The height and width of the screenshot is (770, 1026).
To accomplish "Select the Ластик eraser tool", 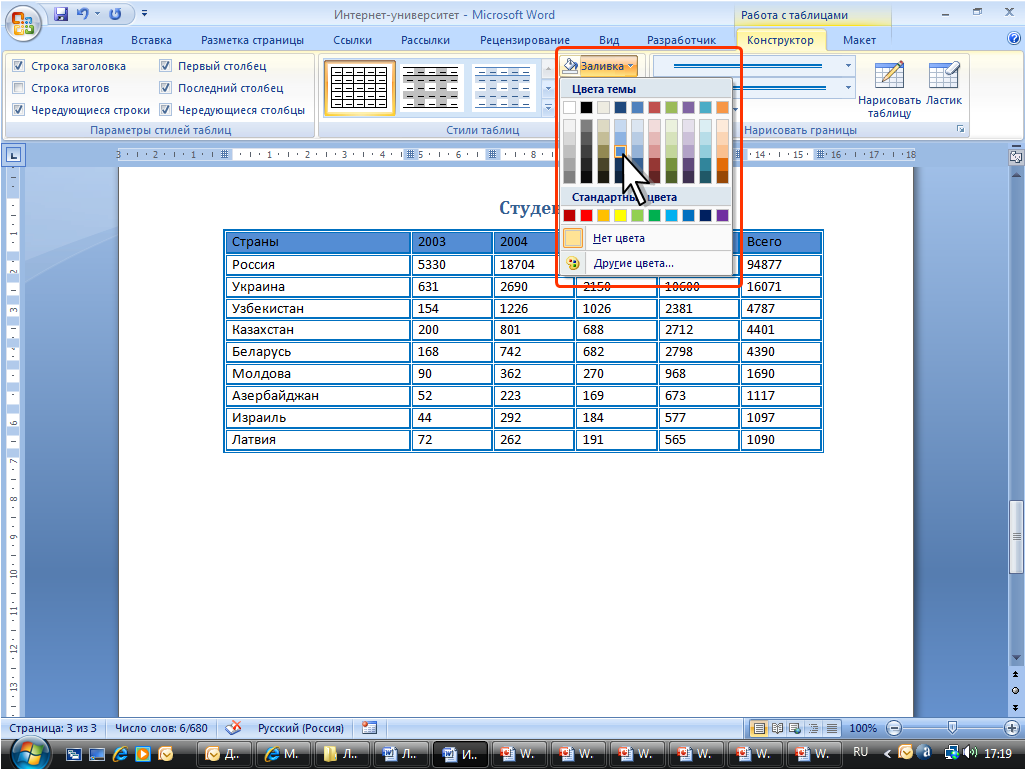I will pyautogui.click(x=943, y=85).
